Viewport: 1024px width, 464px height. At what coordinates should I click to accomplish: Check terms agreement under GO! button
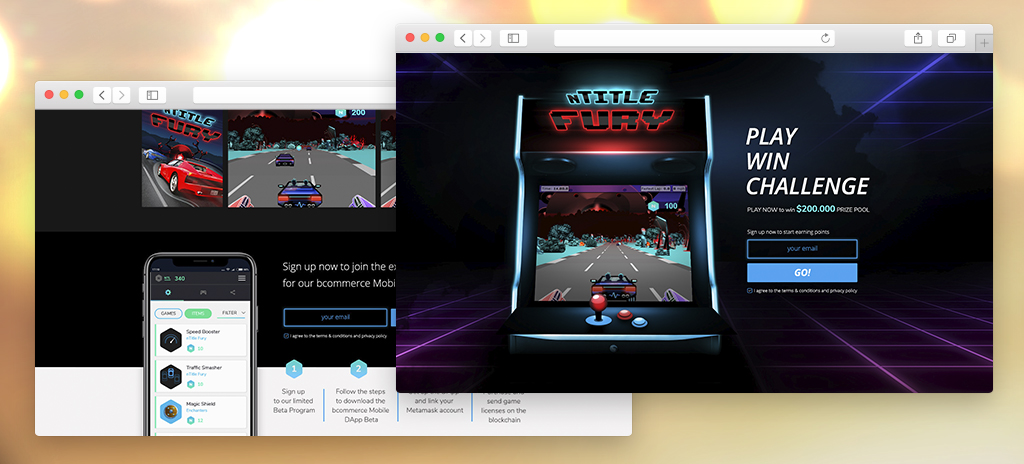click(x=750, y=290)
